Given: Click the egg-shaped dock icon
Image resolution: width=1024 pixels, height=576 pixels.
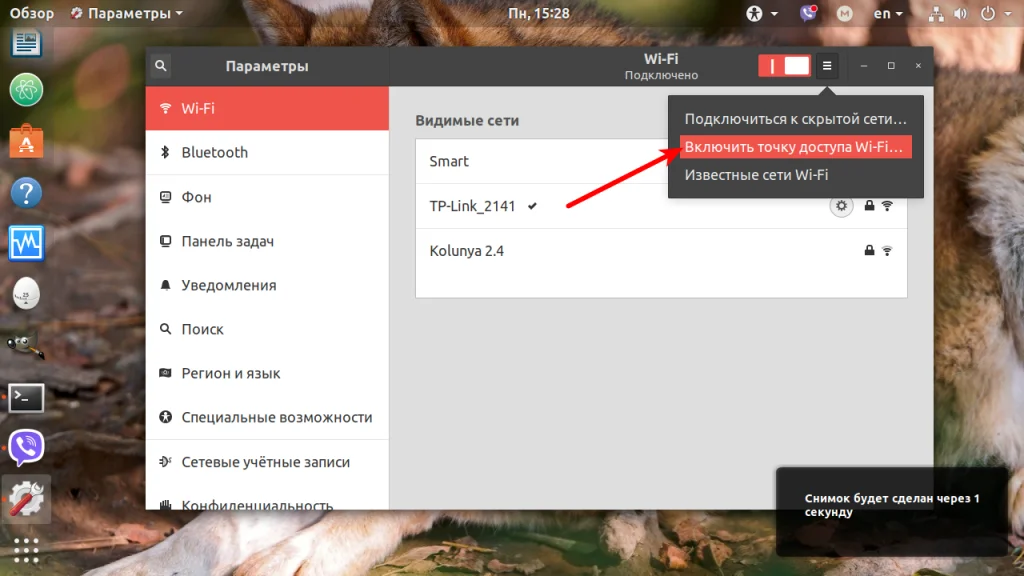Looking at the screenshot, I should (26, 294).
